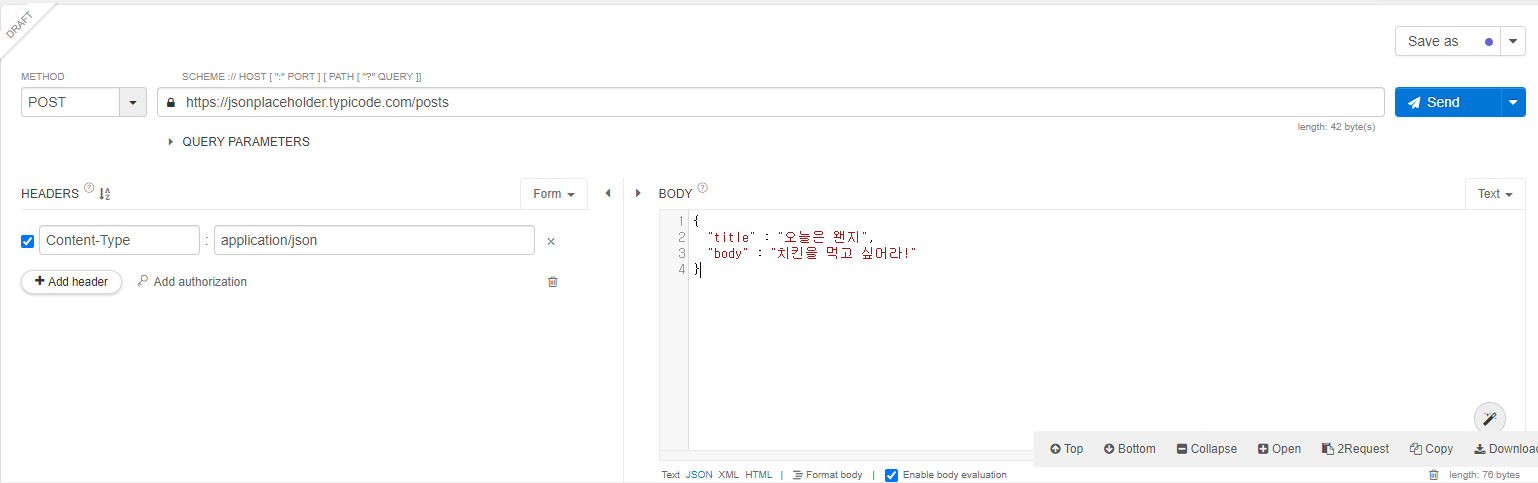This screenshot has width=1538, height=483.
Task: Click Add authorization
Action: click(192, 282)
